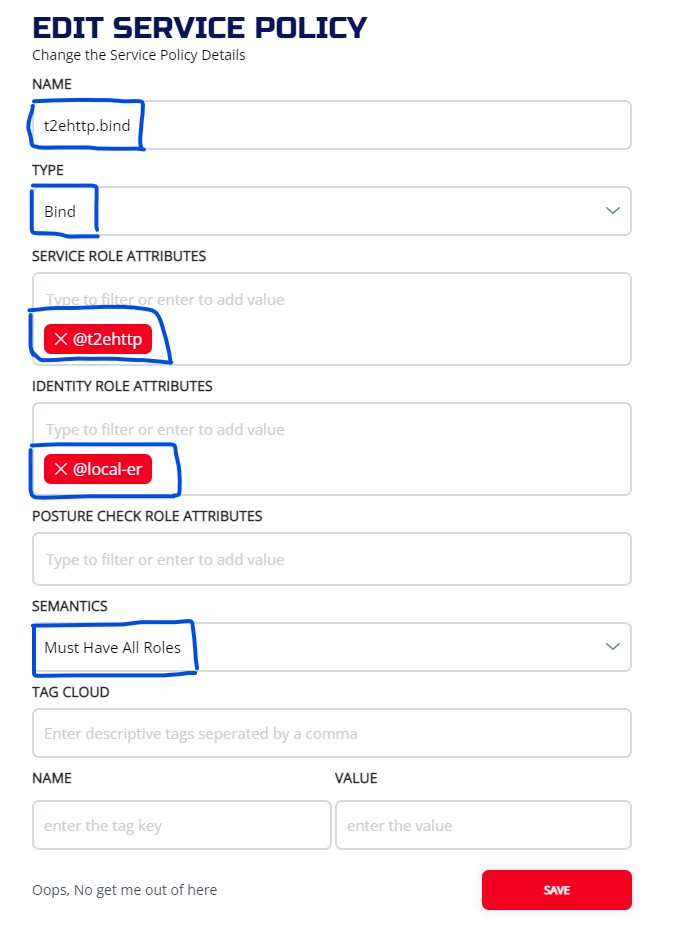This screenshot has height=938, width=693.
Task: Click the Edit Service Policy heading
Action: coord(199,27)
